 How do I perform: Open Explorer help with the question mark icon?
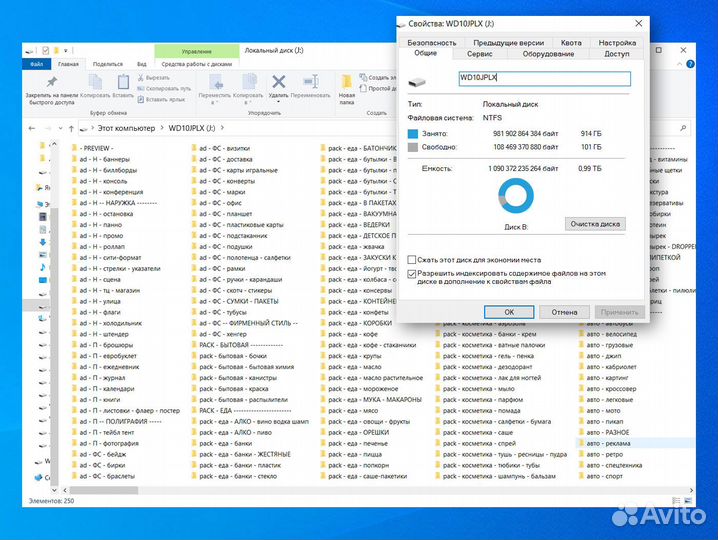click(x=690, y=64)
